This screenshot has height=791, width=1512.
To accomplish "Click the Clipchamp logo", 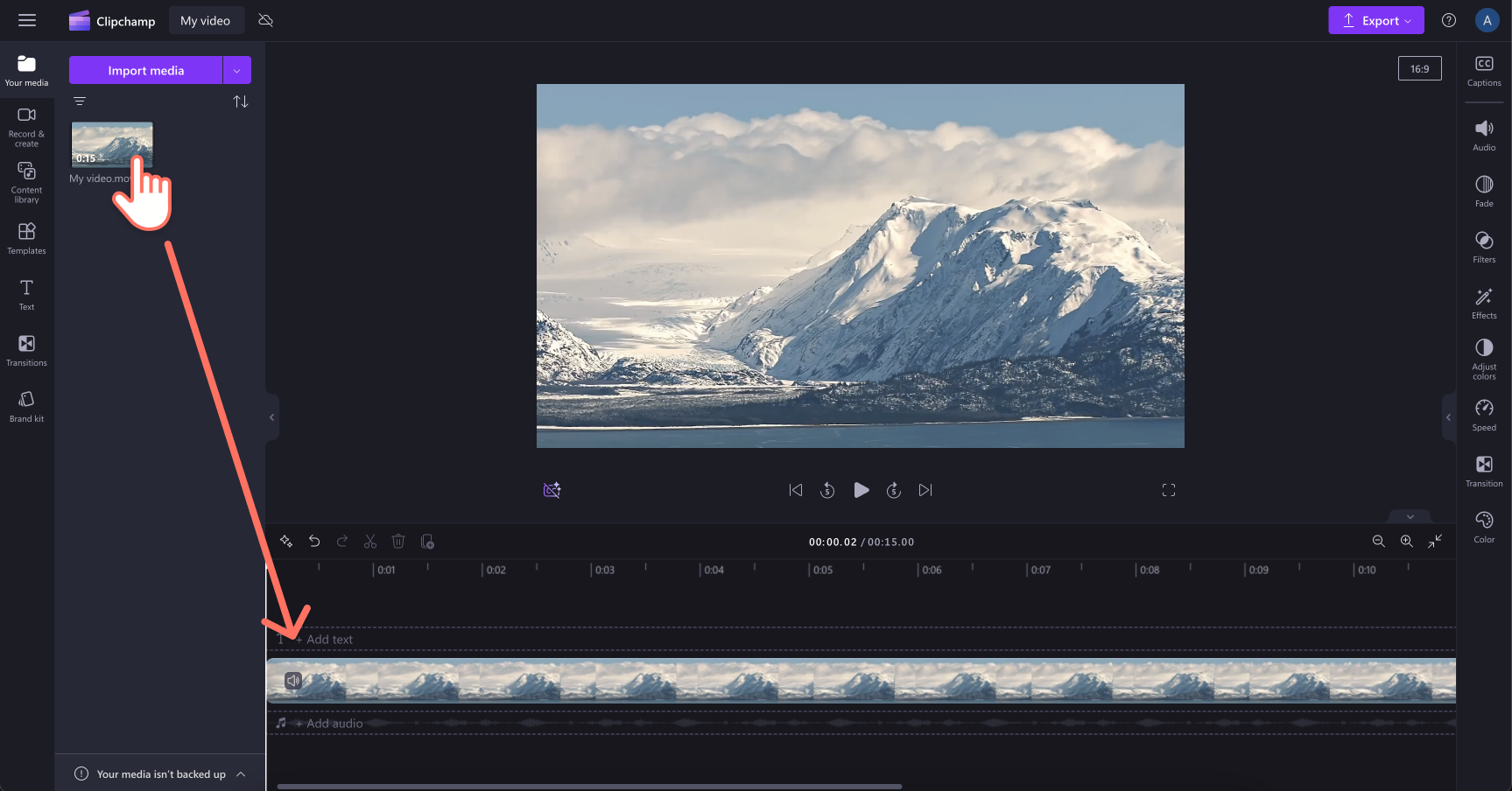I will (x=112, y=21).
